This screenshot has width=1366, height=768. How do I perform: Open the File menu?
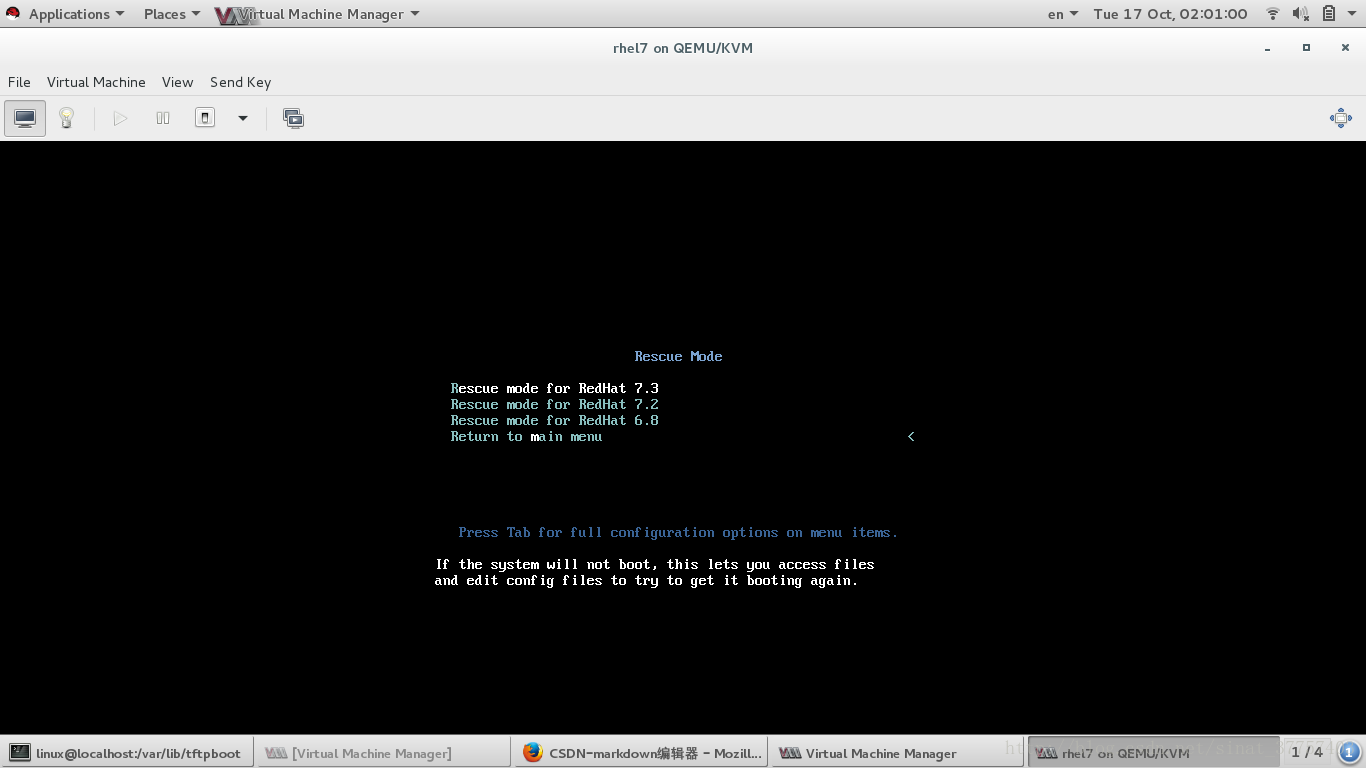click(x=19, y=82)
